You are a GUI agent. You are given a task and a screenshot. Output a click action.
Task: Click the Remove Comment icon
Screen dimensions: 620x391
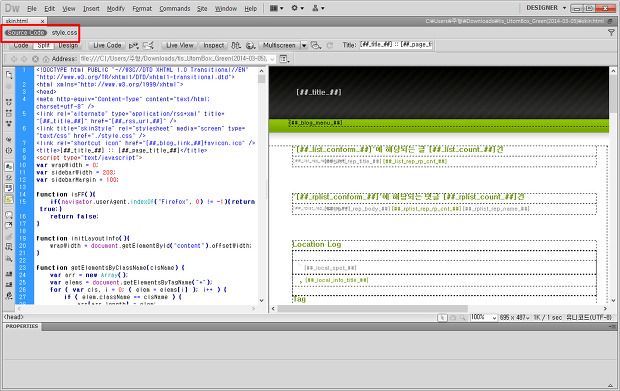click(9, 225)
